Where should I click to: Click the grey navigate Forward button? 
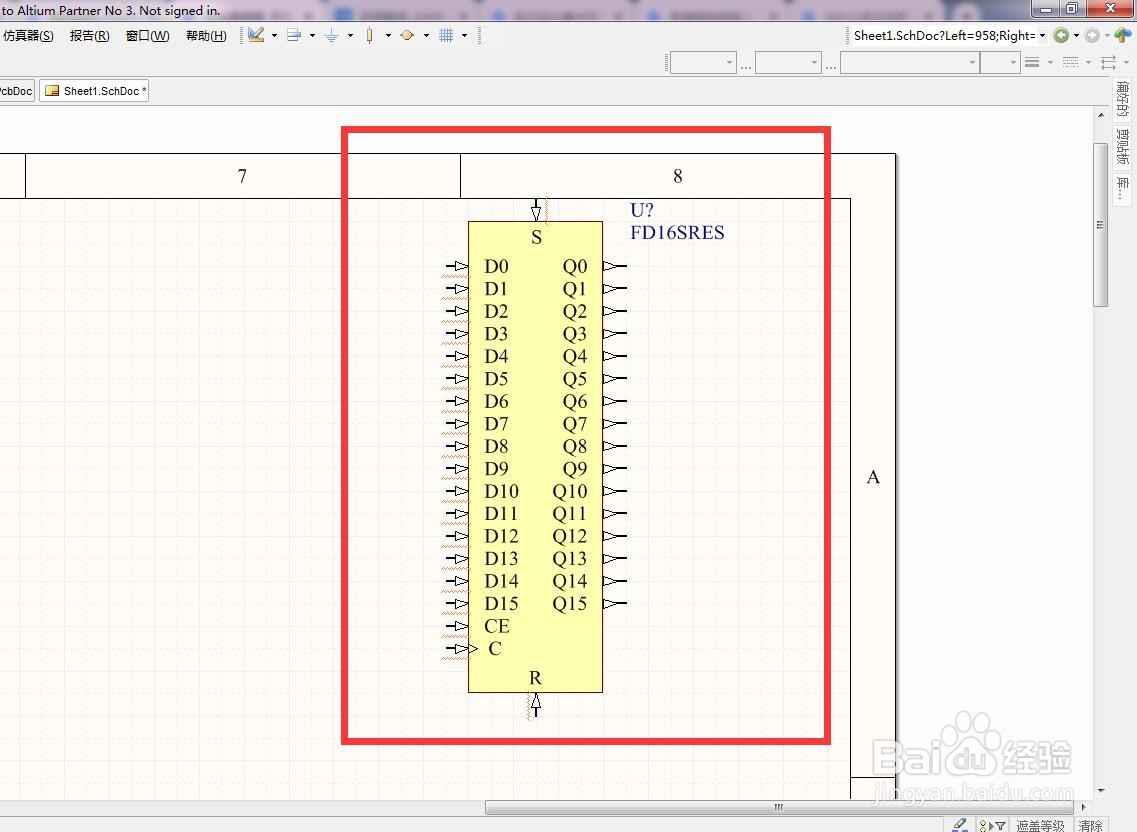click(1092, 35)
